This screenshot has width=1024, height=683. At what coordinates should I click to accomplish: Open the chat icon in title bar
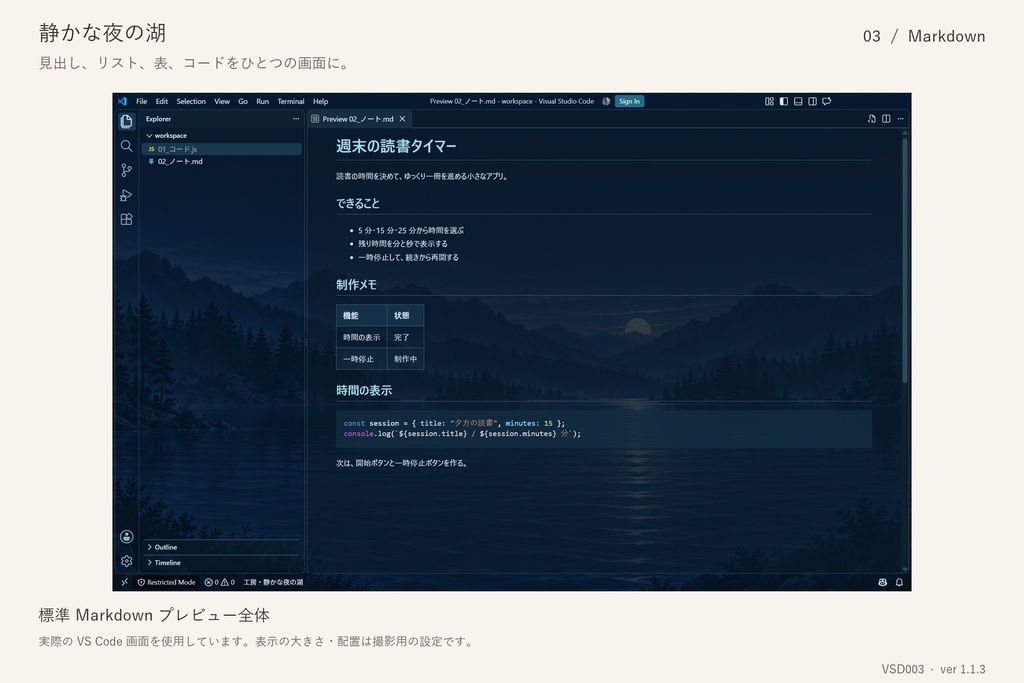[827, 101]
